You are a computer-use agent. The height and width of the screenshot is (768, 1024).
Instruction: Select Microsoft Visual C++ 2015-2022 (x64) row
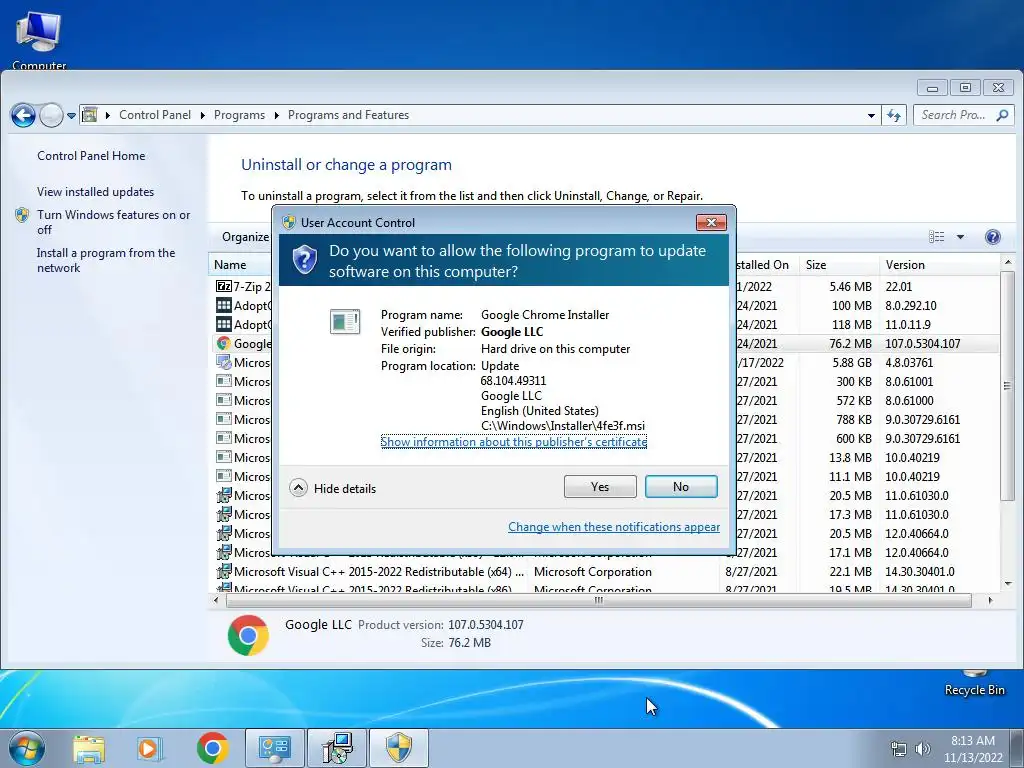pos(604,571)
